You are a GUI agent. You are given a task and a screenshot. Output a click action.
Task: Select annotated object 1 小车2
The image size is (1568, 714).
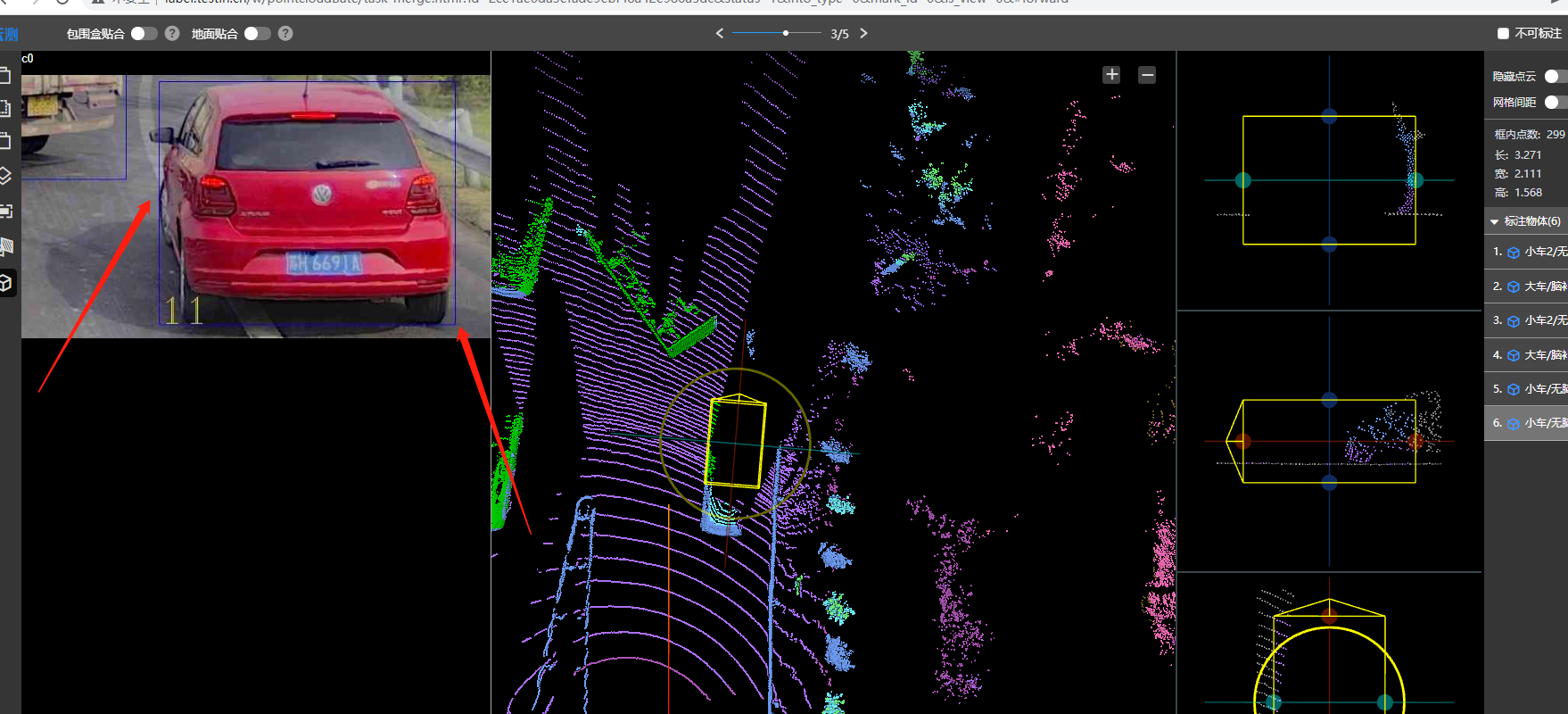point(1532,253)
